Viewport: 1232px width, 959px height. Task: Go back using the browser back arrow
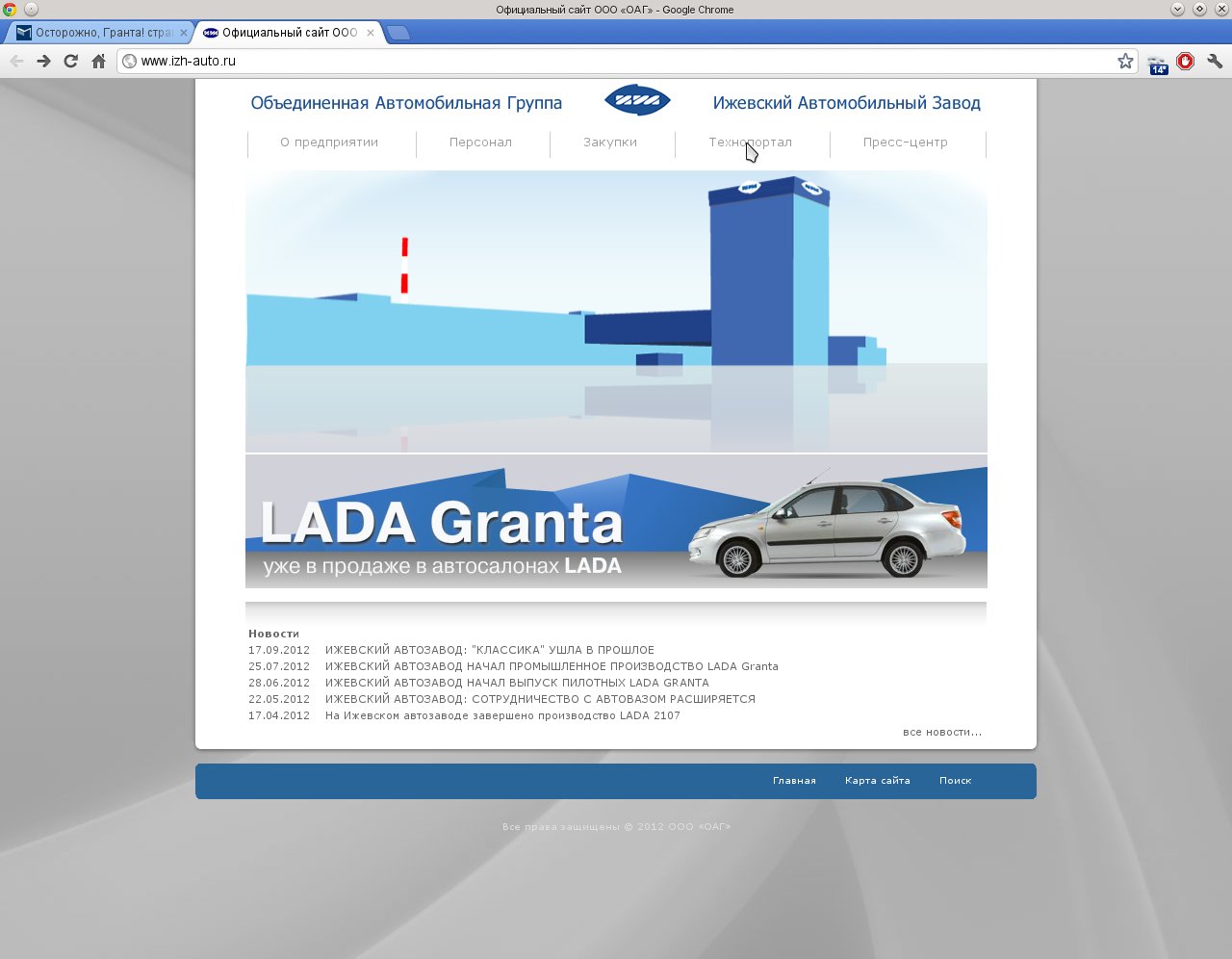coord(16,61)
